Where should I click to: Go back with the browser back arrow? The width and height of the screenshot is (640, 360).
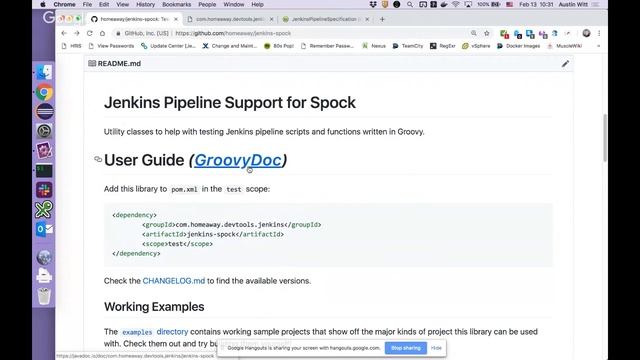click(x=64, y=33)
